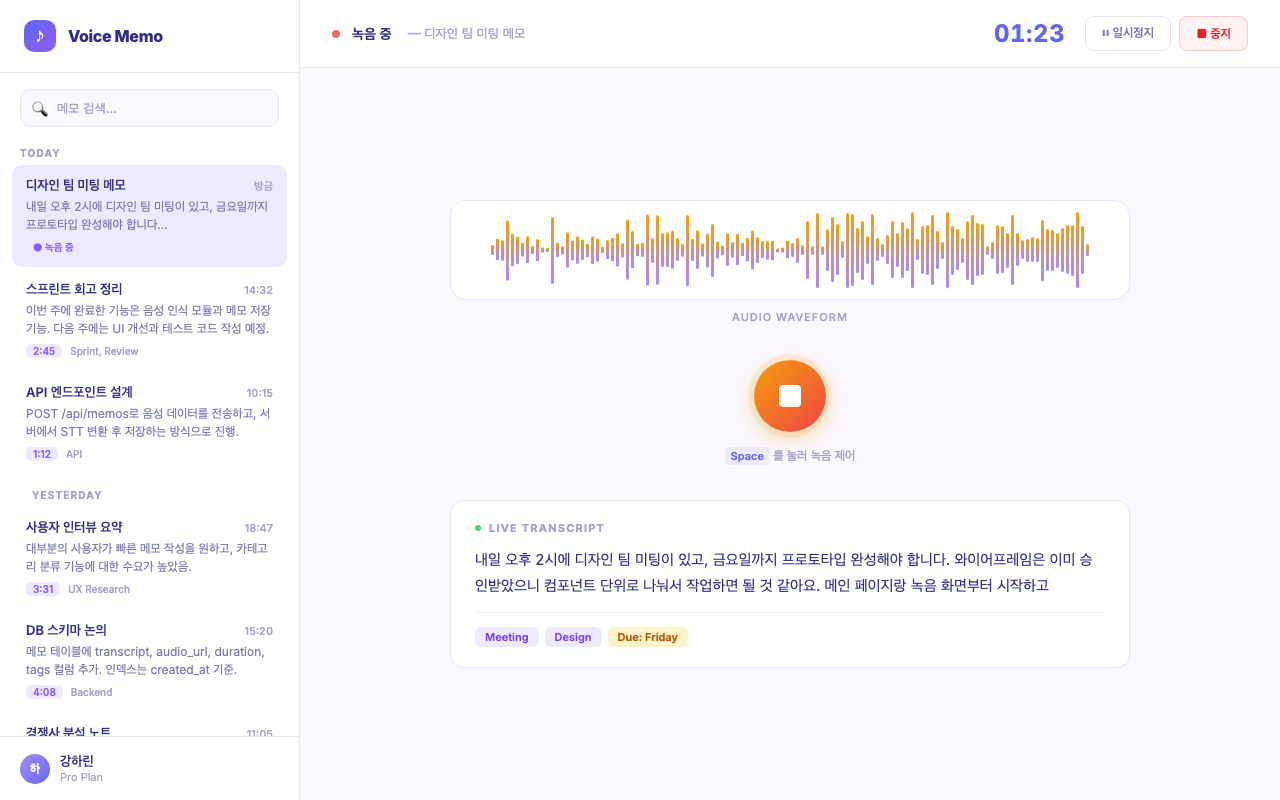Click the 하 user avatar icon
Viewport: 1280px width, 800px height.
[34, 768]
